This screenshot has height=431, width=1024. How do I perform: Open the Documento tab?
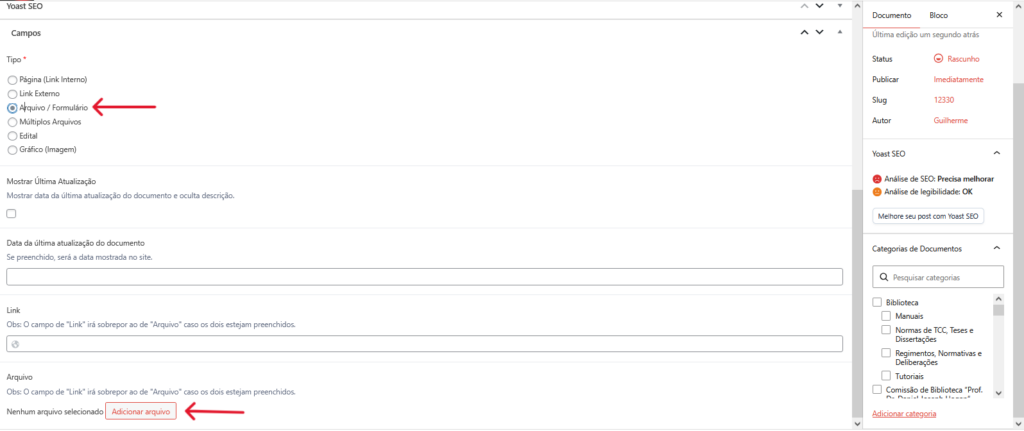pyautogui.click(x=891, y=15)
